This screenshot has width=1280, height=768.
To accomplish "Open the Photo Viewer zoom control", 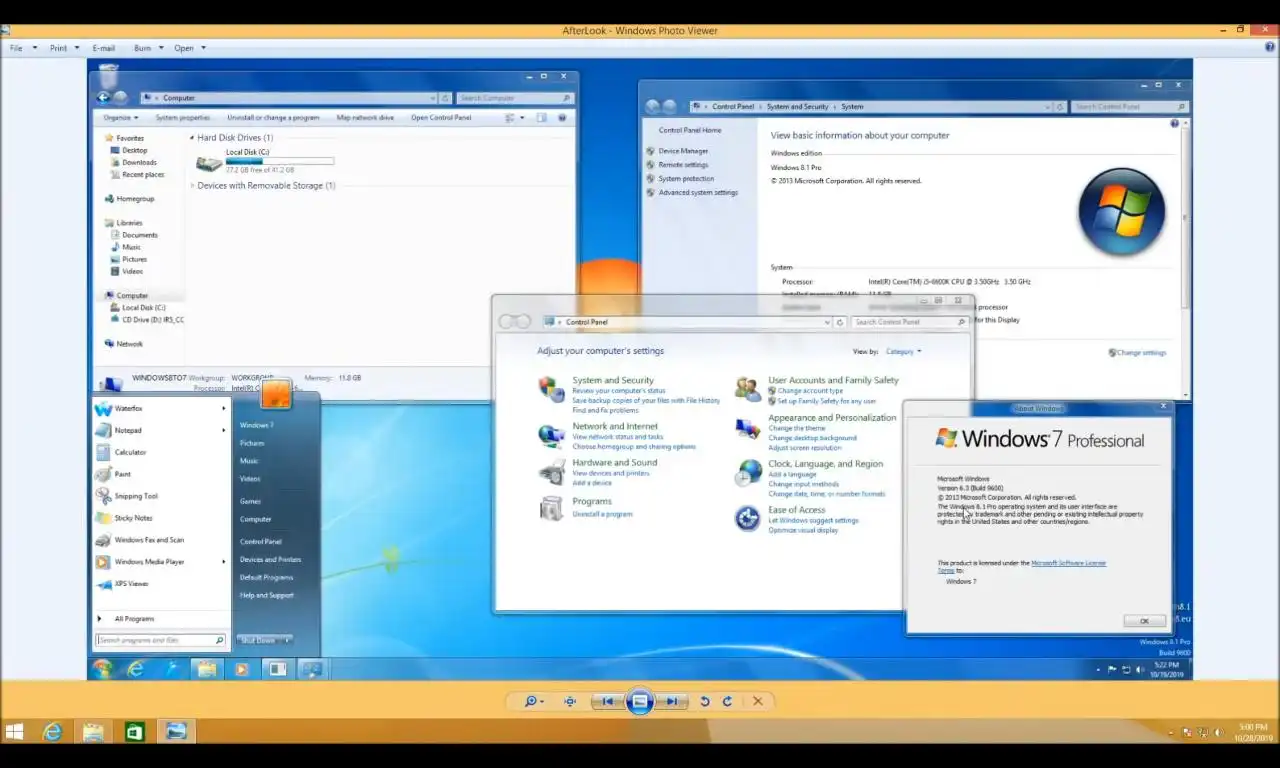I will coord(534,702).
